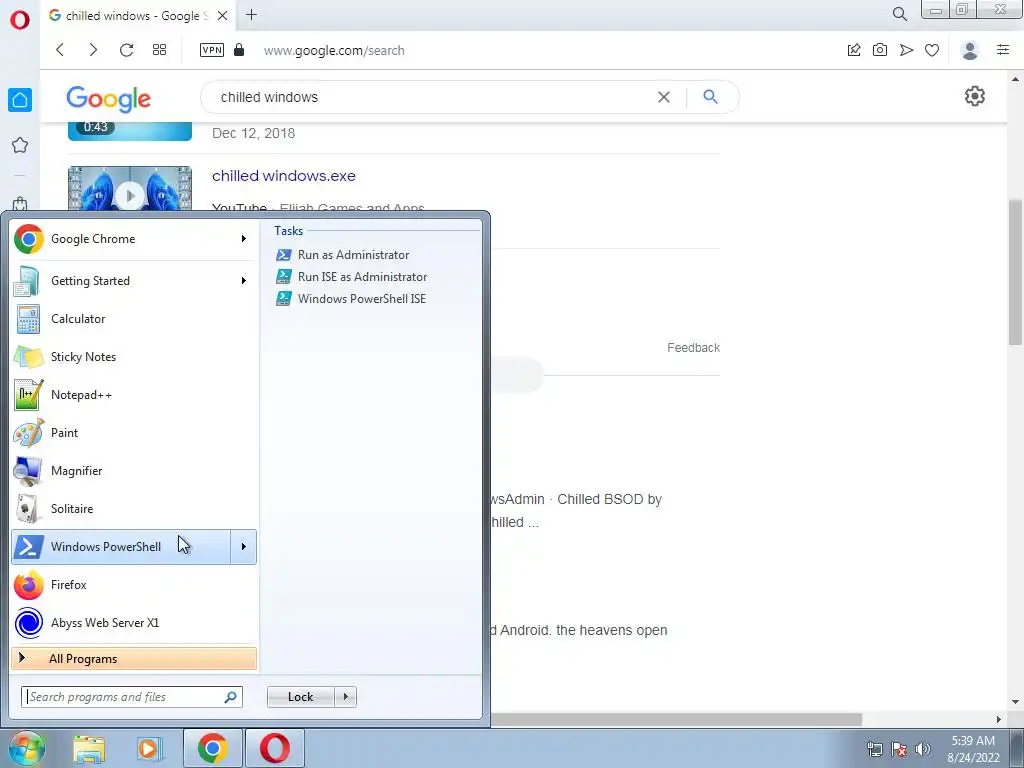Submit search with magnifier button

click(x=711, y=97)
